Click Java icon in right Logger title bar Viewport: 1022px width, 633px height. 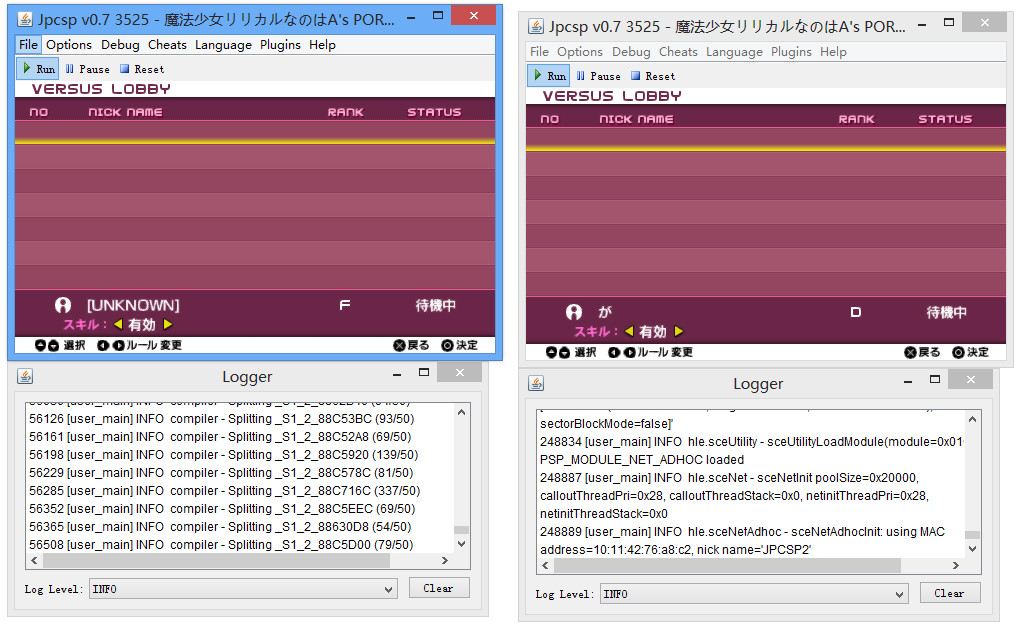click(x=536, y=383)
